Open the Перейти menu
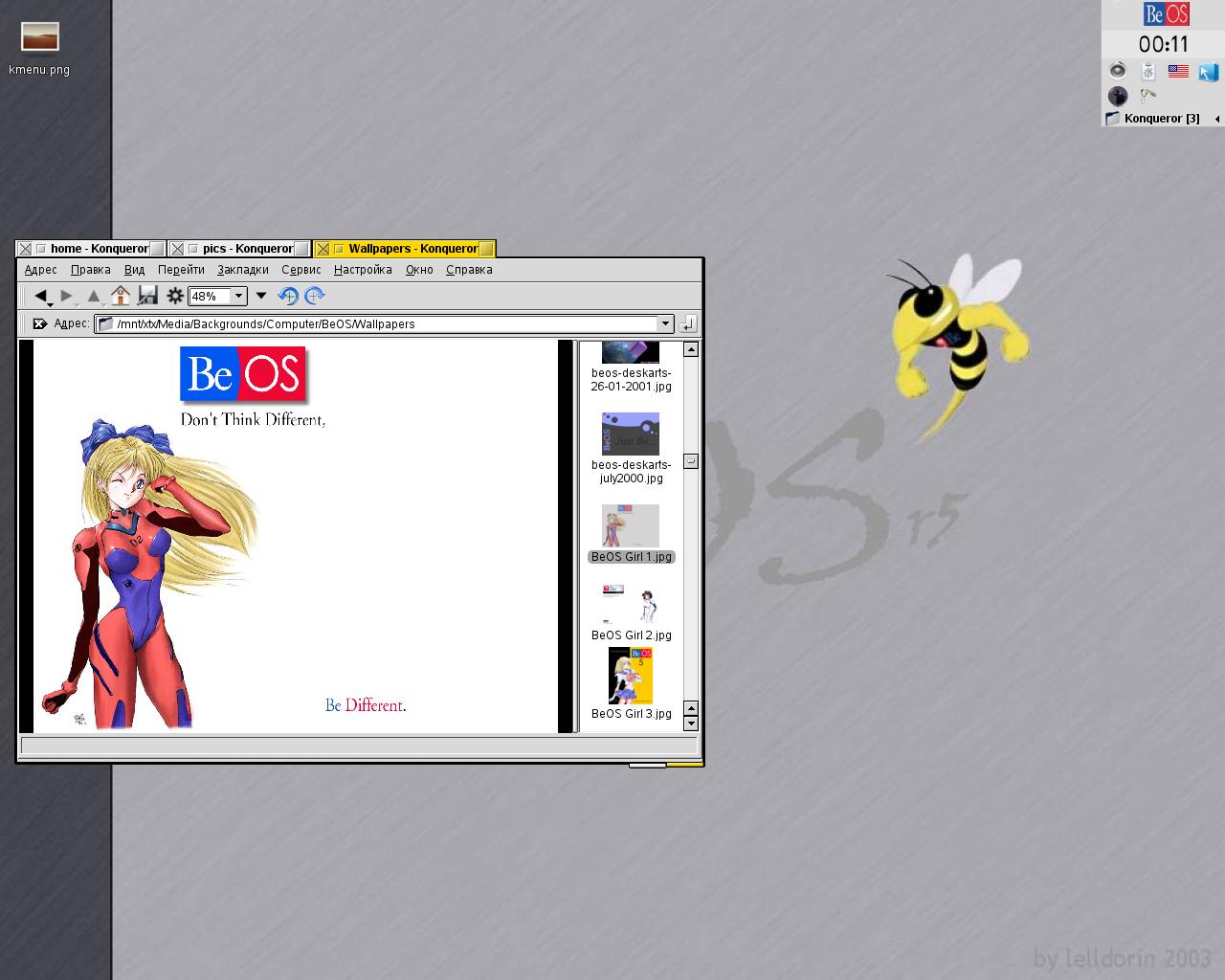Image resolution: width=1225 pixels, height=980 pixels. [x=181, y=270]
